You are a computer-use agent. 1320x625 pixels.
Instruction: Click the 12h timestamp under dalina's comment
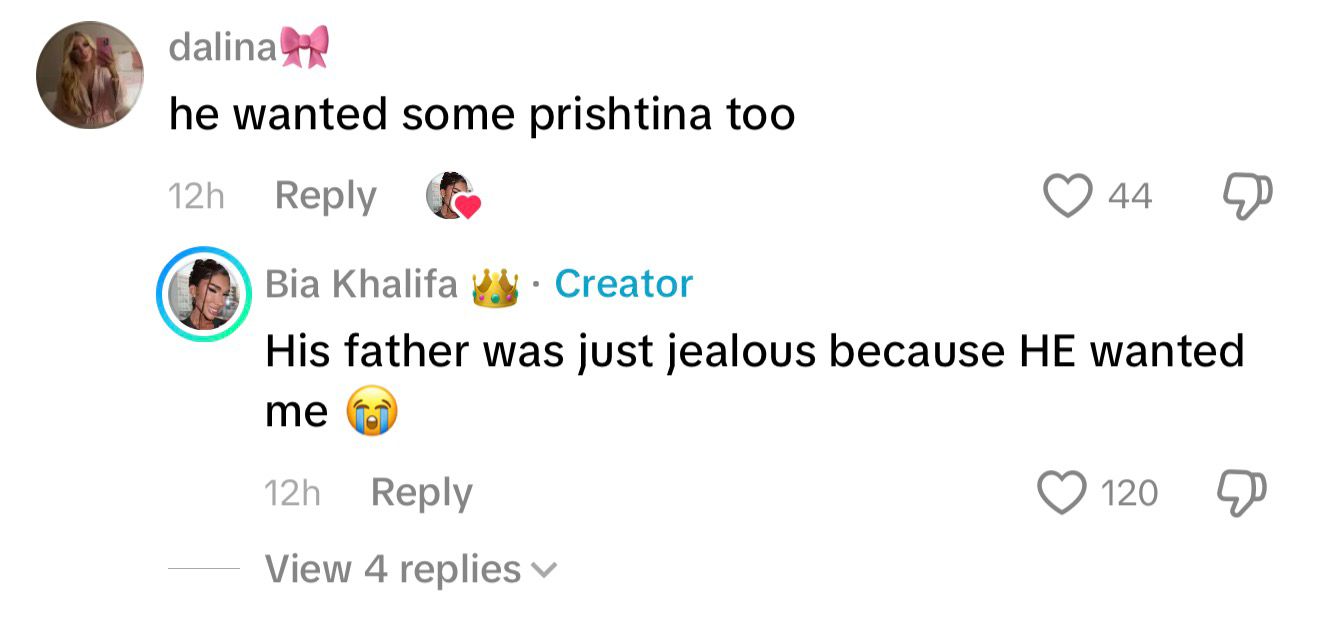(x=196, y=196)
